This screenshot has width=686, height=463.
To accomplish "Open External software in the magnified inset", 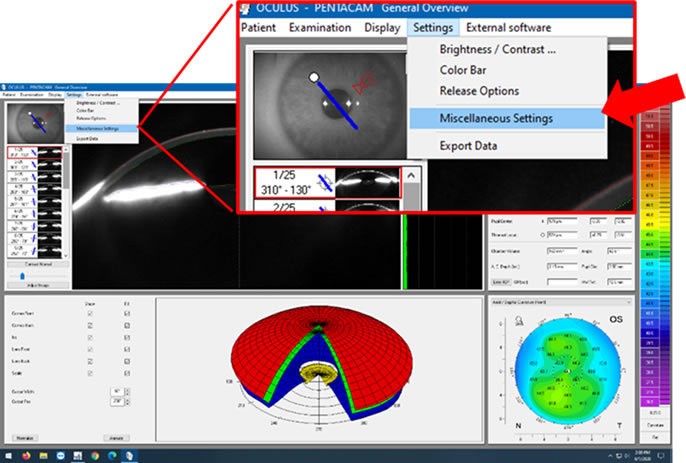I will point(508,28).
